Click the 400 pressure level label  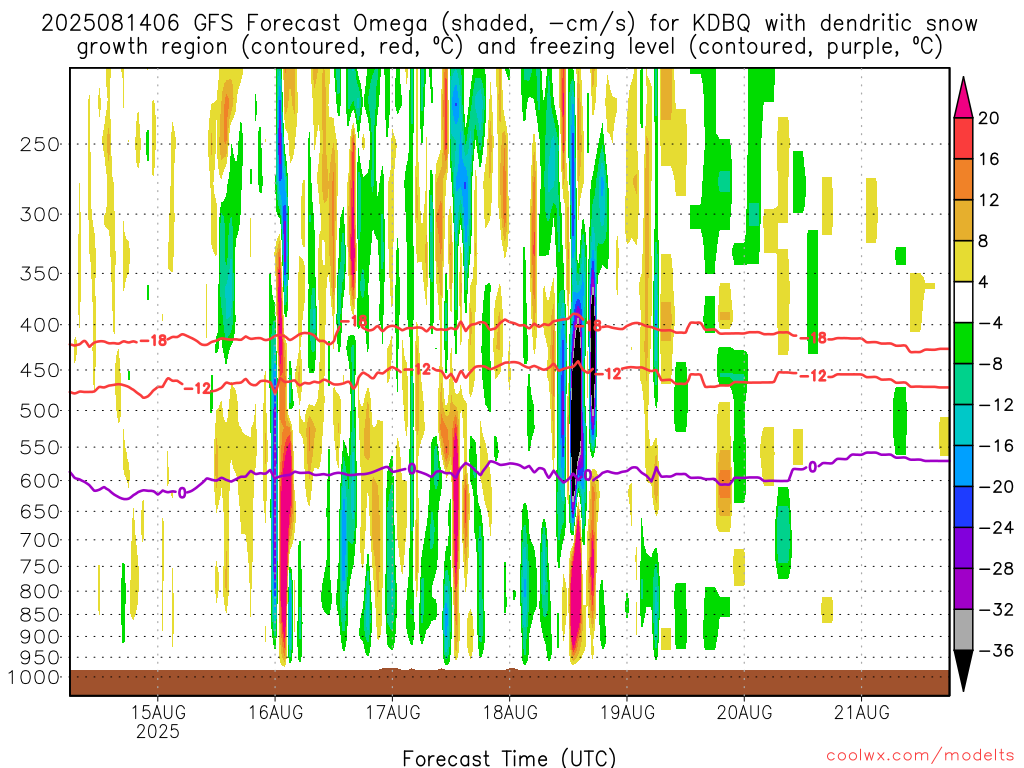(40, 325)
